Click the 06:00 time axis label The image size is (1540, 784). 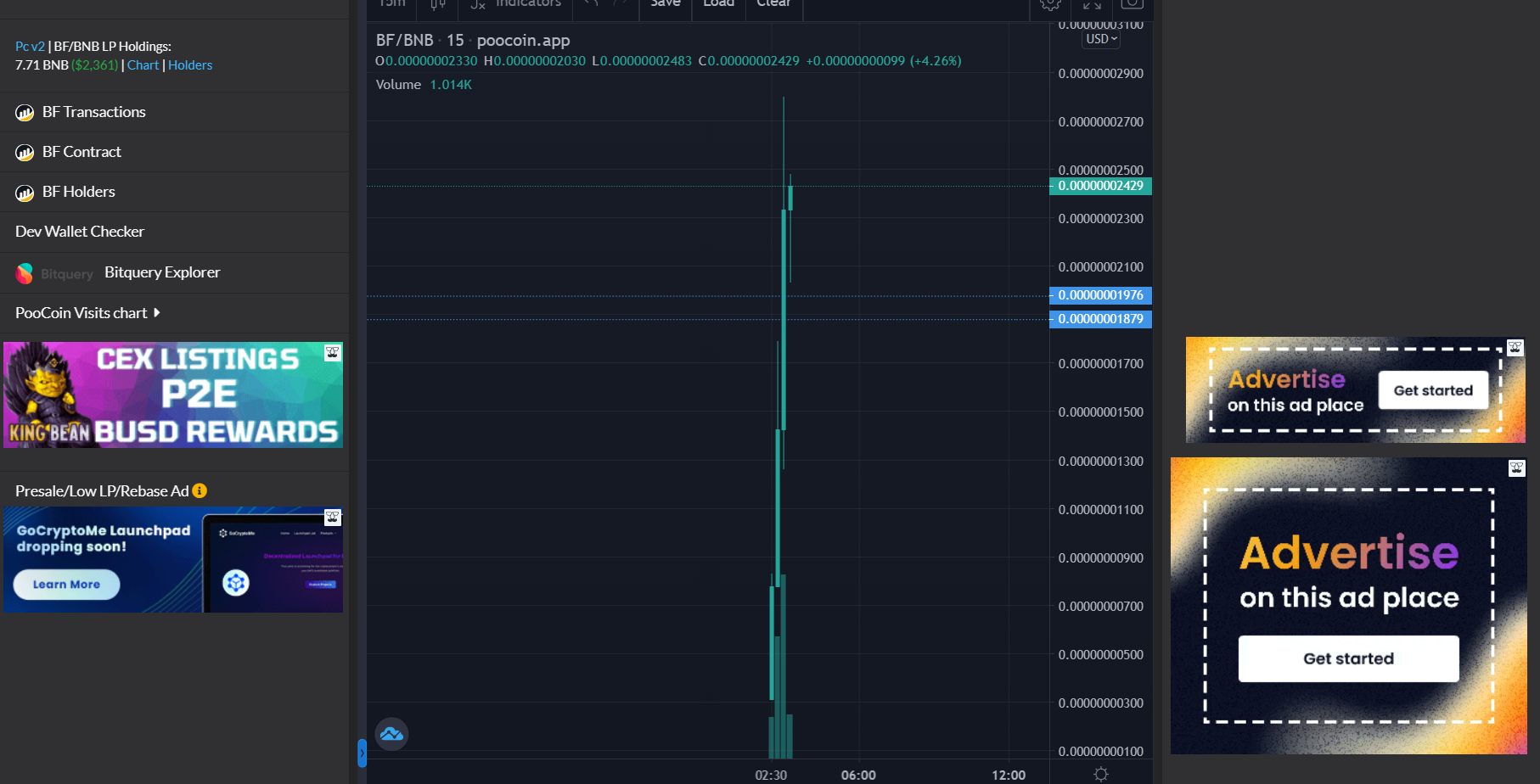point(858,776)
